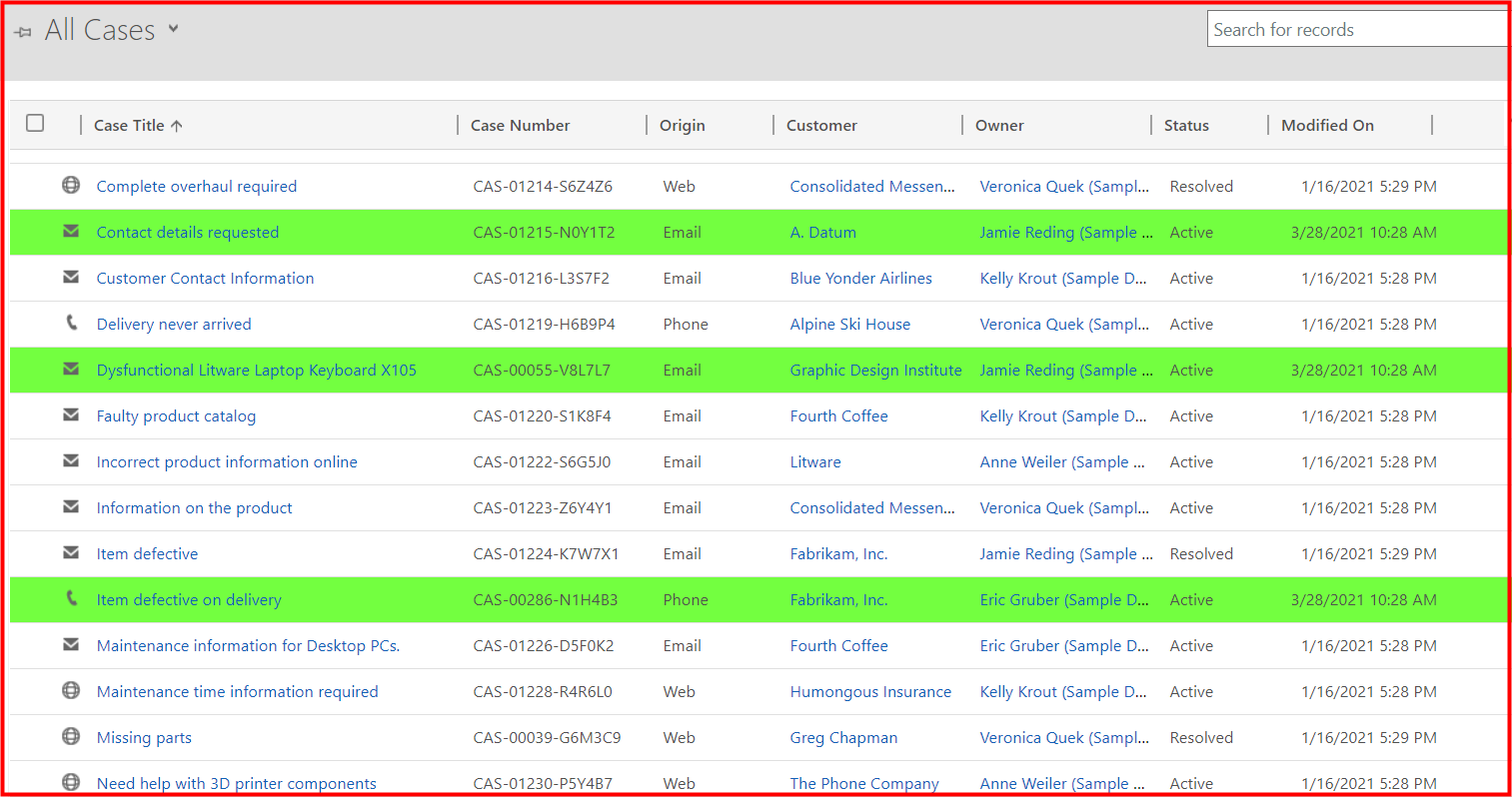The image size is (1512, 797).
Task: Click email icon for Maintenance information for Desktop PCs
Action: (71, 644)
